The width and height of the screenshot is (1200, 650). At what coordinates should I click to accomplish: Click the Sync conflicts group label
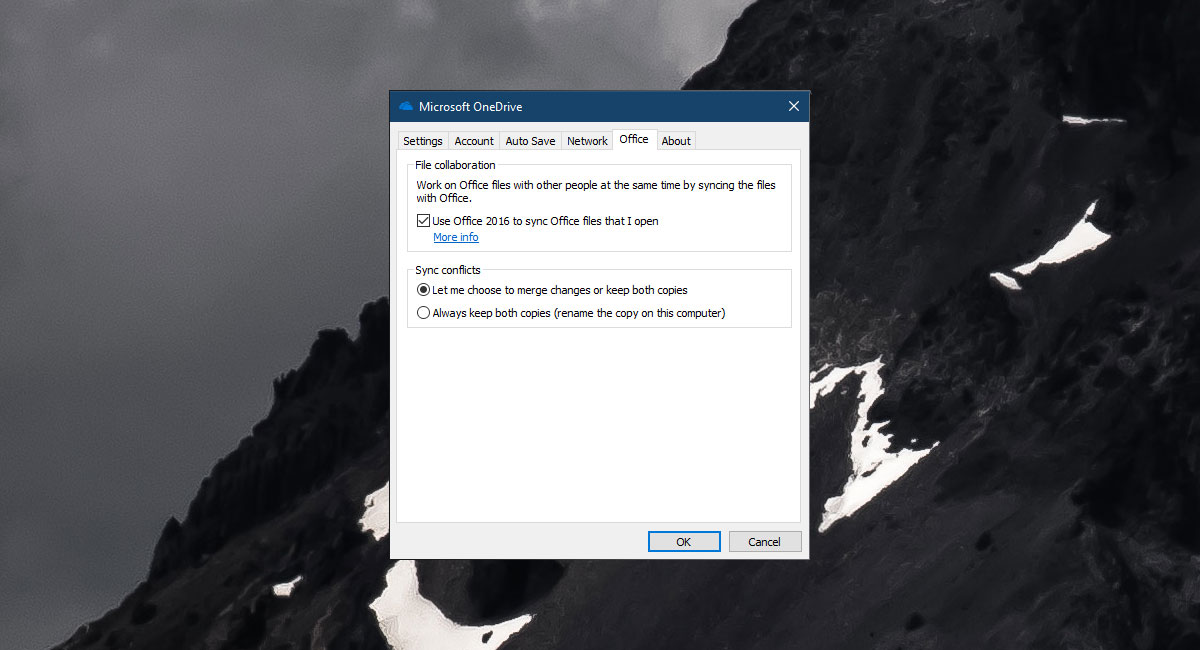[x=448, y=270]
